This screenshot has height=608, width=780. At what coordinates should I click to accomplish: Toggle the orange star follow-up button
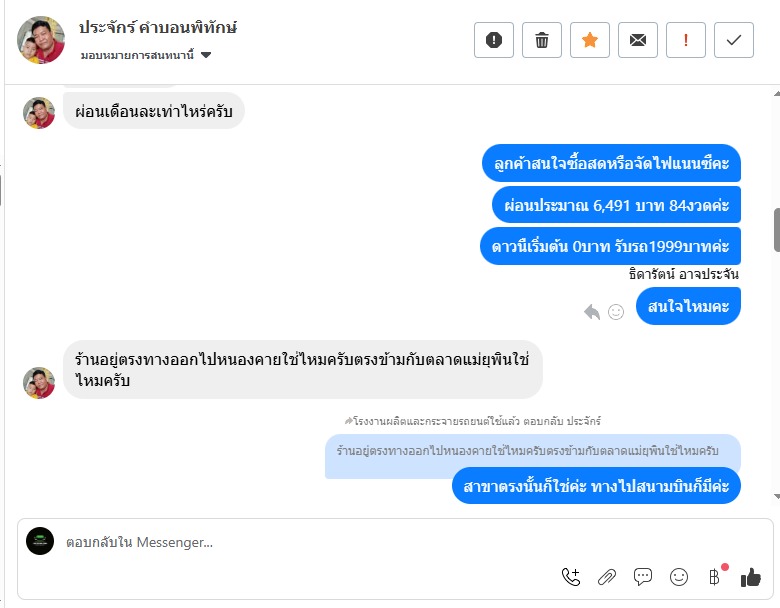(x=589, y=40)
